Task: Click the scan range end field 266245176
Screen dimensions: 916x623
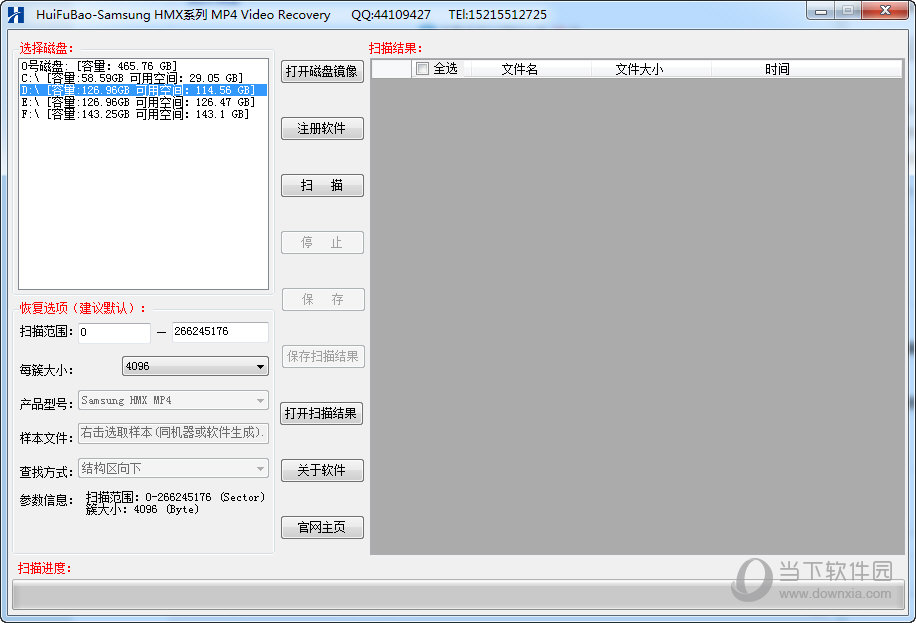Action: pyautogui.click(x=220, y=332)
